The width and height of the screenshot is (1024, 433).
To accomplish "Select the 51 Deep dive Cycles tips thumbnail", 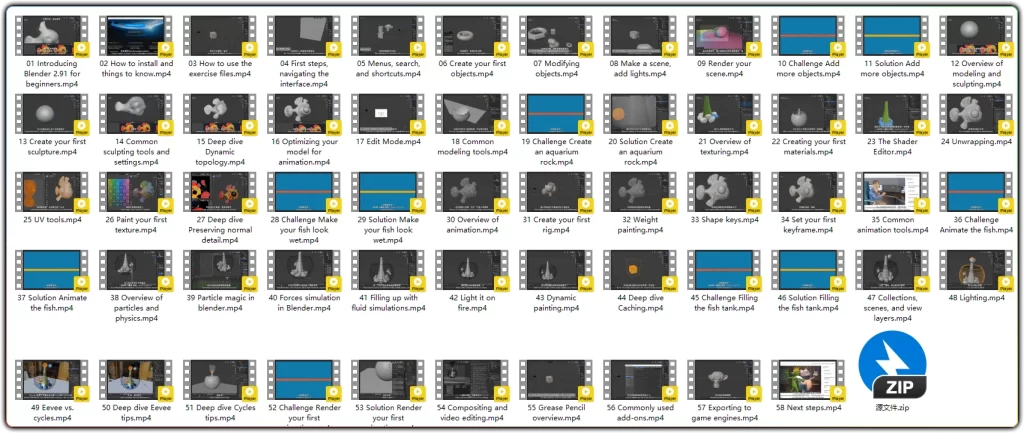I will (x=220, y=380).
